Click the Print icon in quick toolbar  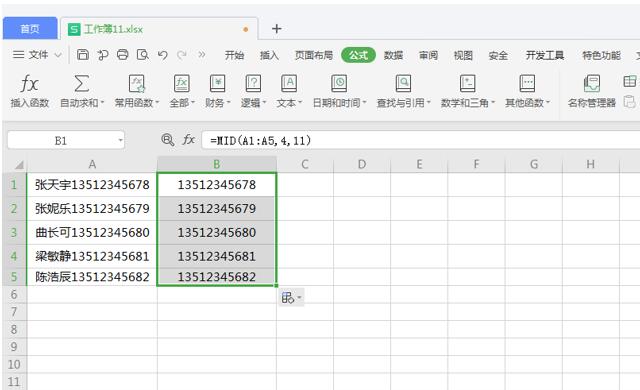pyautogui.click(x=122, y=55)
